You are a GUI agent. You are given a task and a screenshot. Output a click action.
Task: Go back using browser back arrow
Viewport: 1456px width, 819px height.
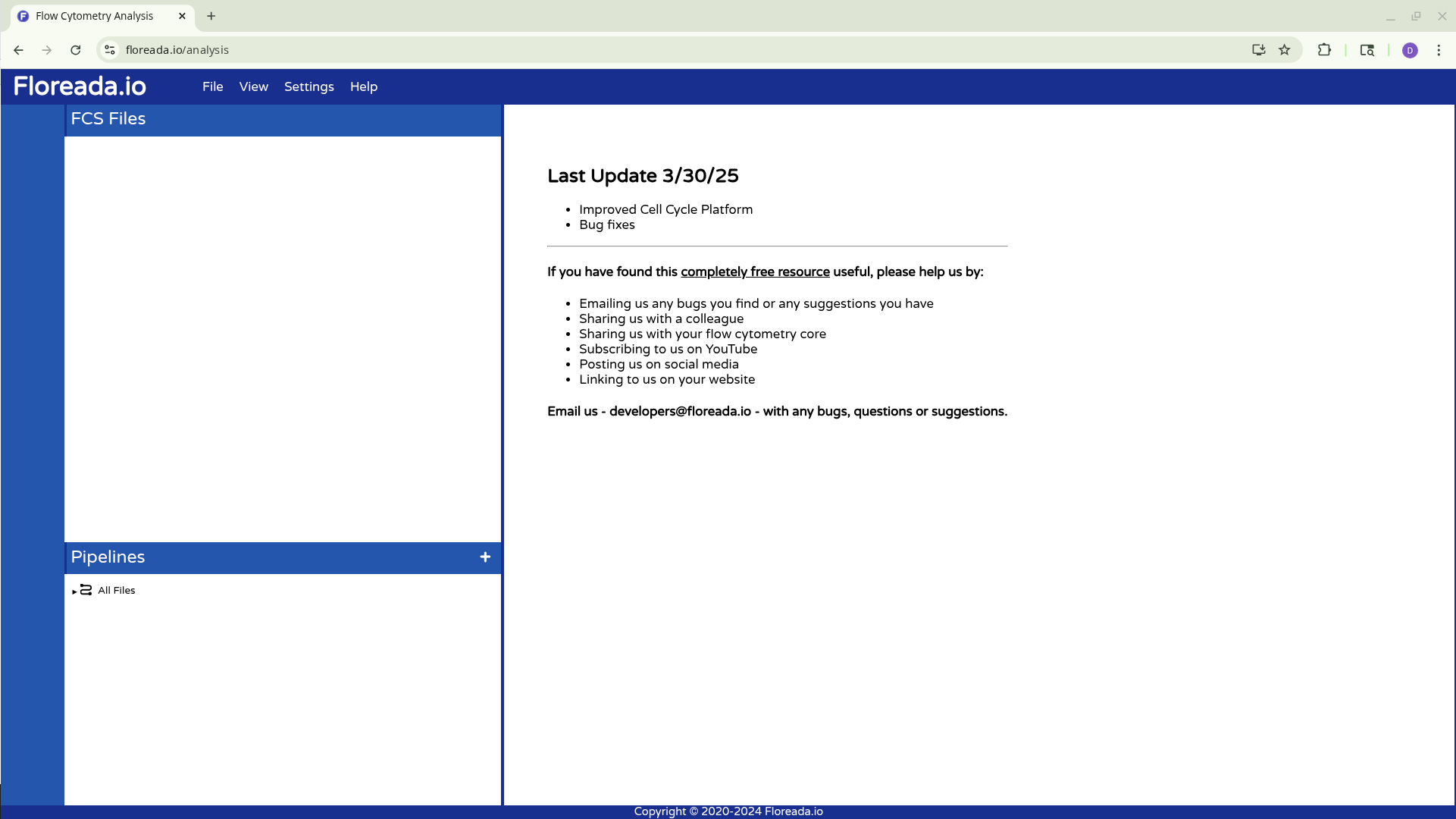point(18,50)
